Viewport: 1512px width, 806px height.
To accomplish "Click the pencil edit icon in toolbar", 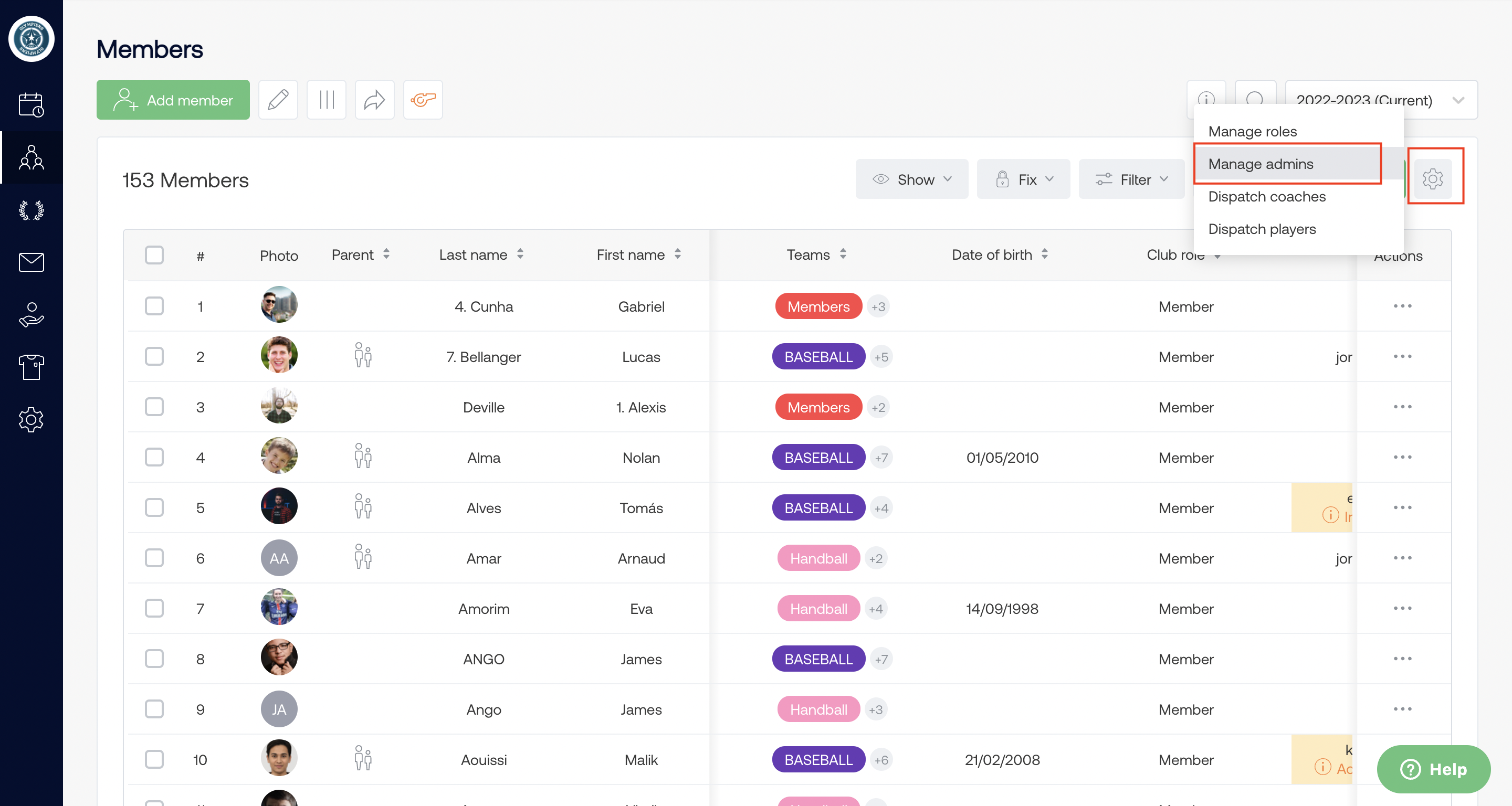I will (278, 100).
